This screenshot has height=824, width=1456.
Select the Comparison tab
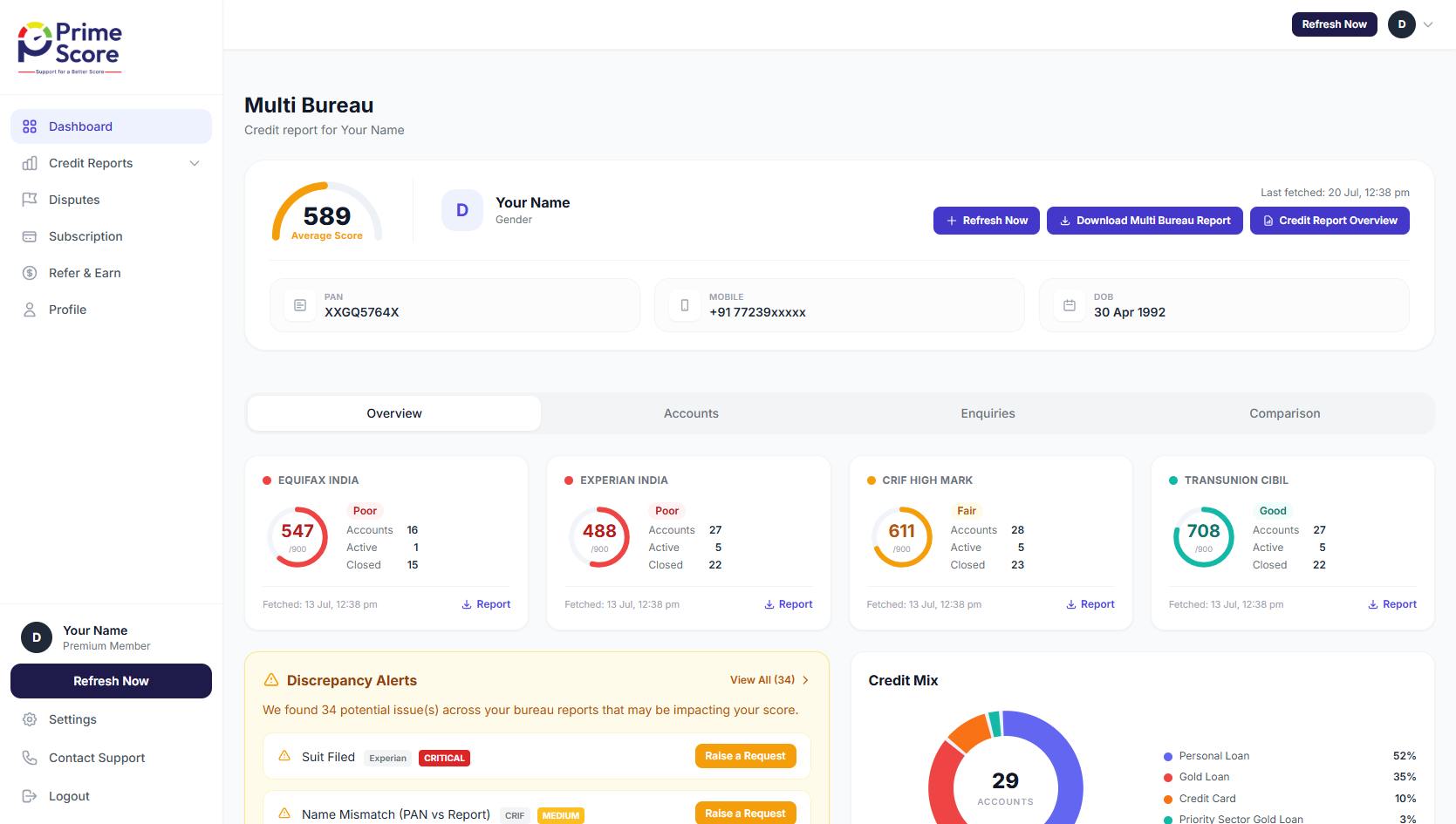click(1285, 413)
